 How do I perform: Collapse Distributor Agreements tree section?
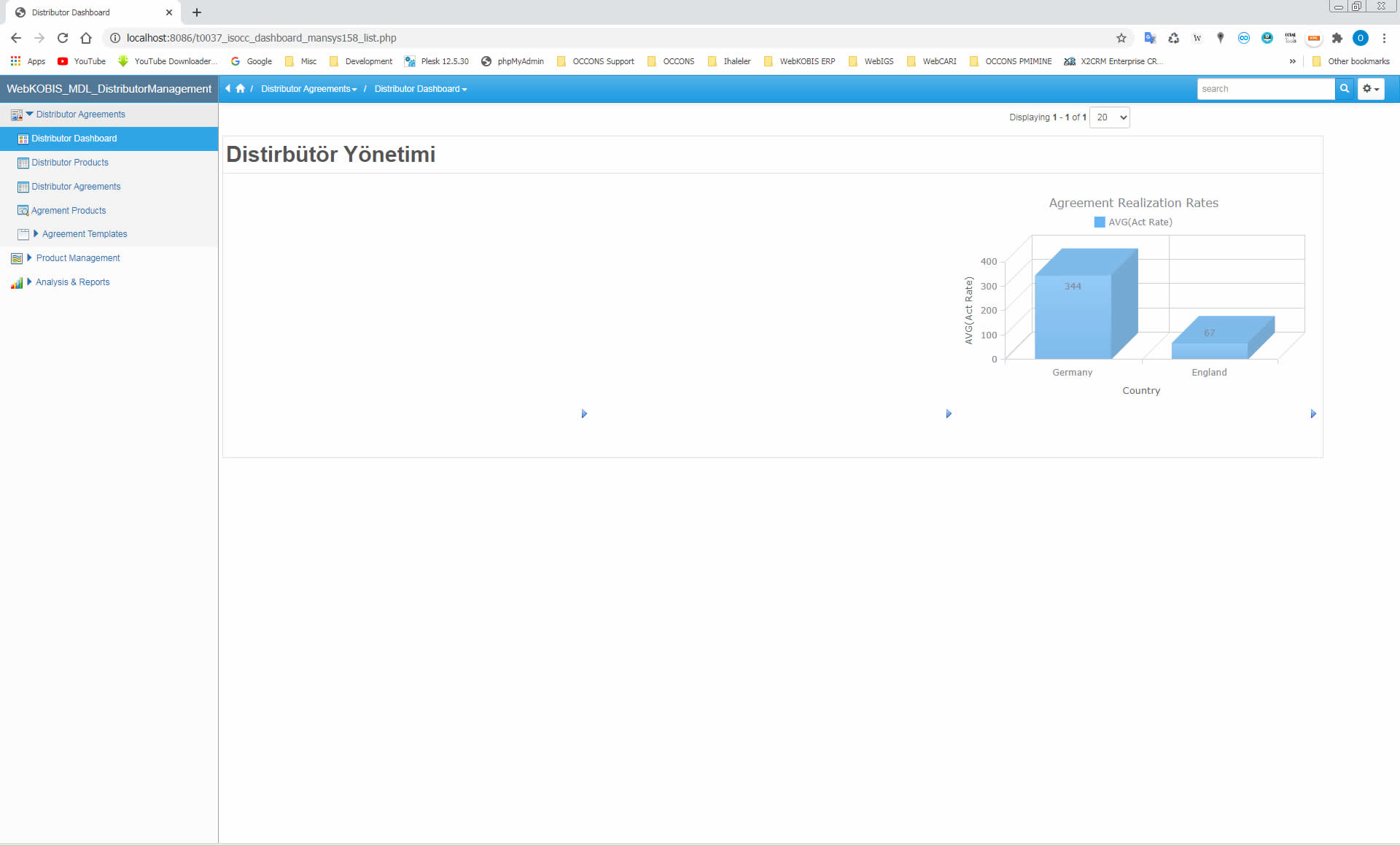[x=30, y=115]
